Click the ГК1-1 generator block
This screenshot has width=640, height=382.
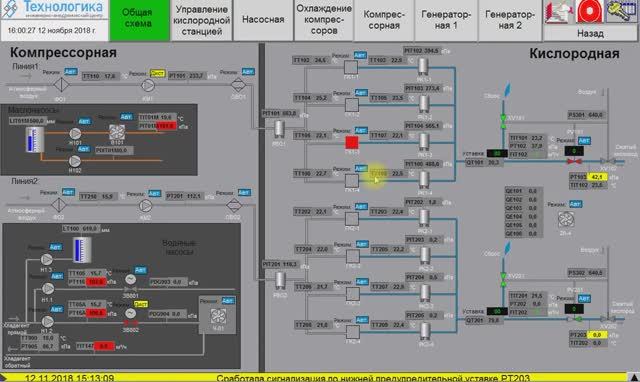(351, 67)
